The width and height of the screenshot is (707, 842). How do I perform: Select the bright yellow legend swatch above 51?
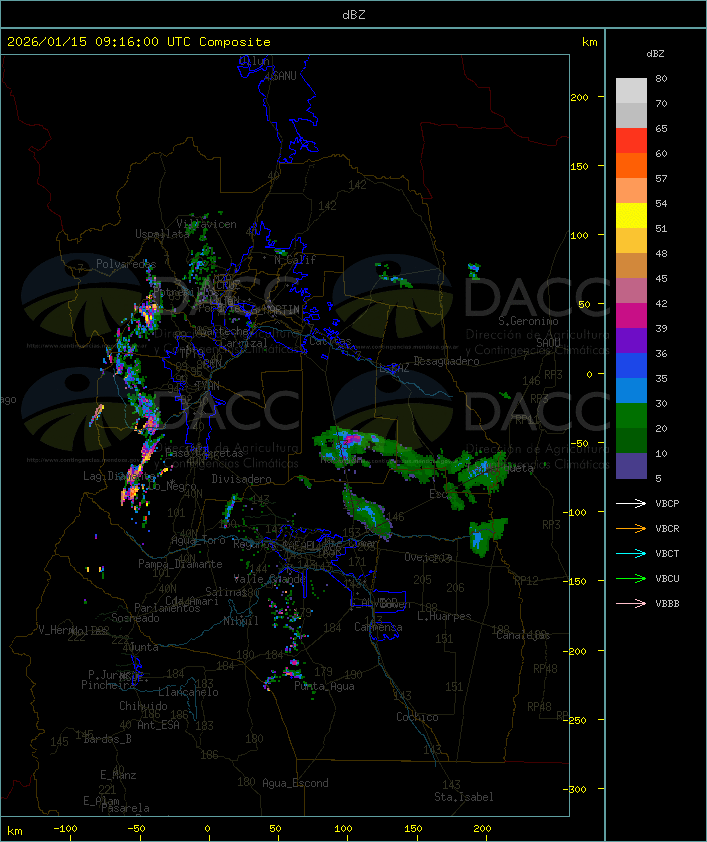tap(631, 215)
